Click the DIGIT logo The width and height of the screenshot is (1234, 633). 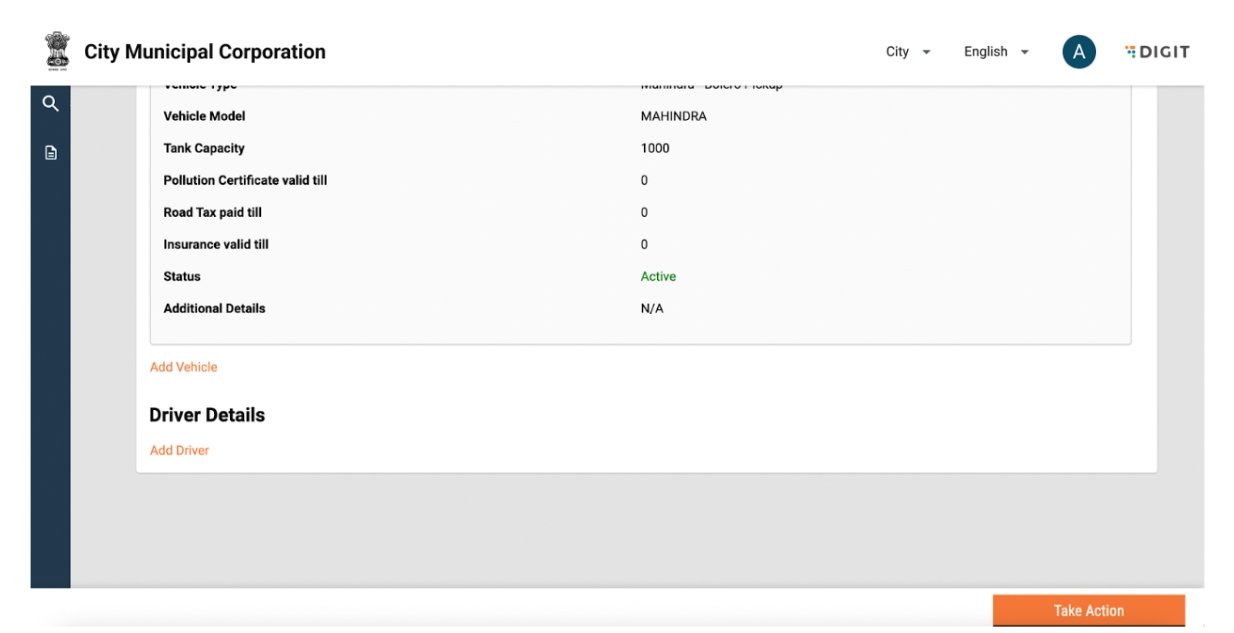point(1157,52)
